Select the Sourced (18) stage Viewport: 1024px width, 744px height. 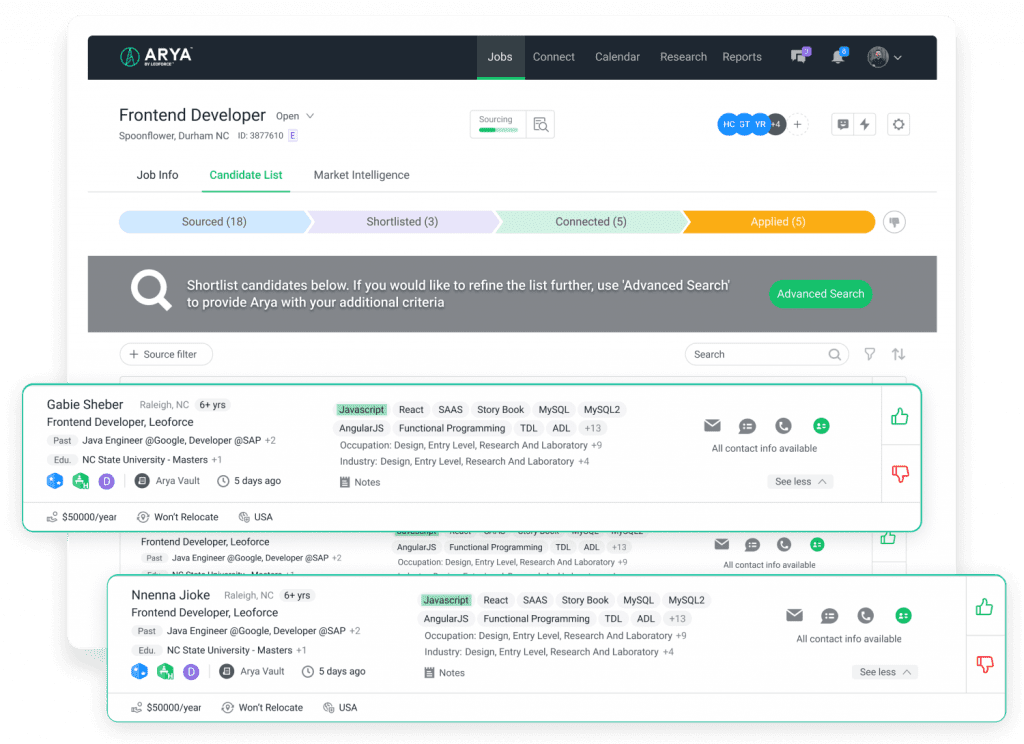214,222
